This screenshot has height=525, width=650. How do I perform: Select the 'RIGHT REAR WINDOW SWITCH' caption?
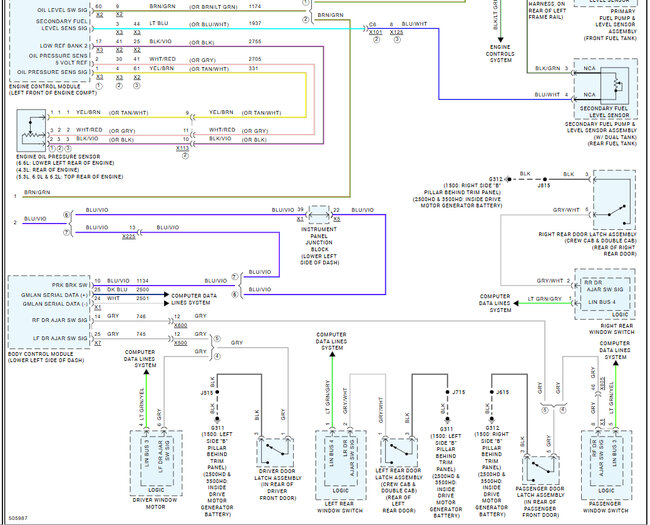pos(612,329)
